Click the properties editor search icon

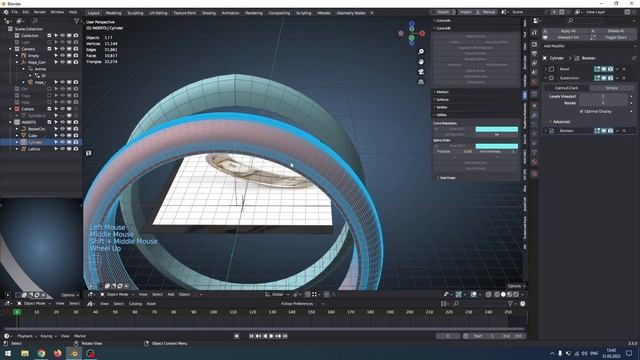[x=571, y=20]
